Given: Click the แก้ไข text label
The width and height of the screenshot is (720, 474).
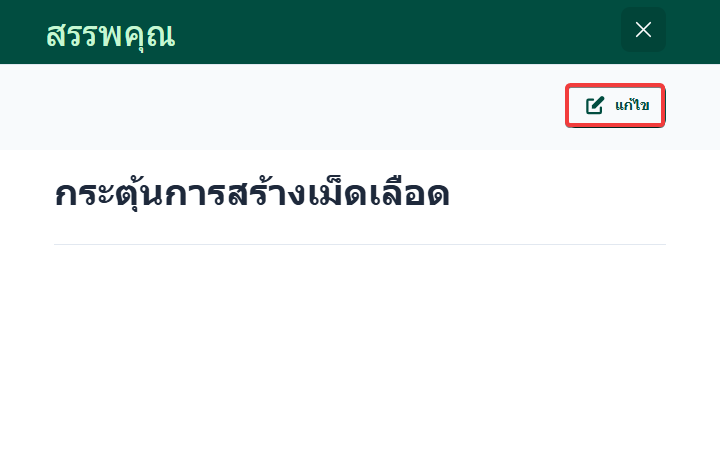Looking at the screenshot, I should click(x=632, y=105).
